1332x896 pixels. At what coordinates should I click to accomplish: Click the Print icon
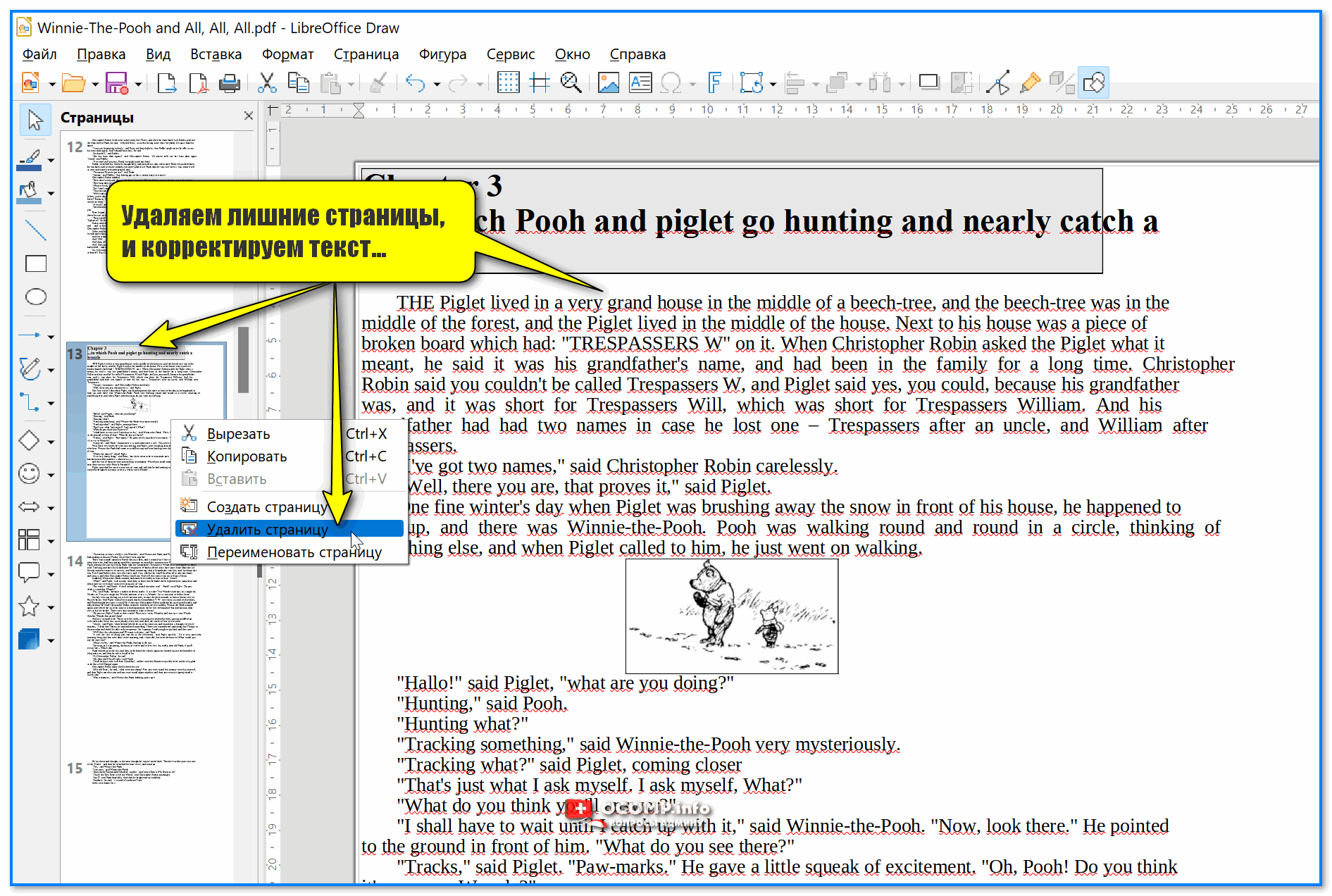pyautogui.click(x=230, y=83)
